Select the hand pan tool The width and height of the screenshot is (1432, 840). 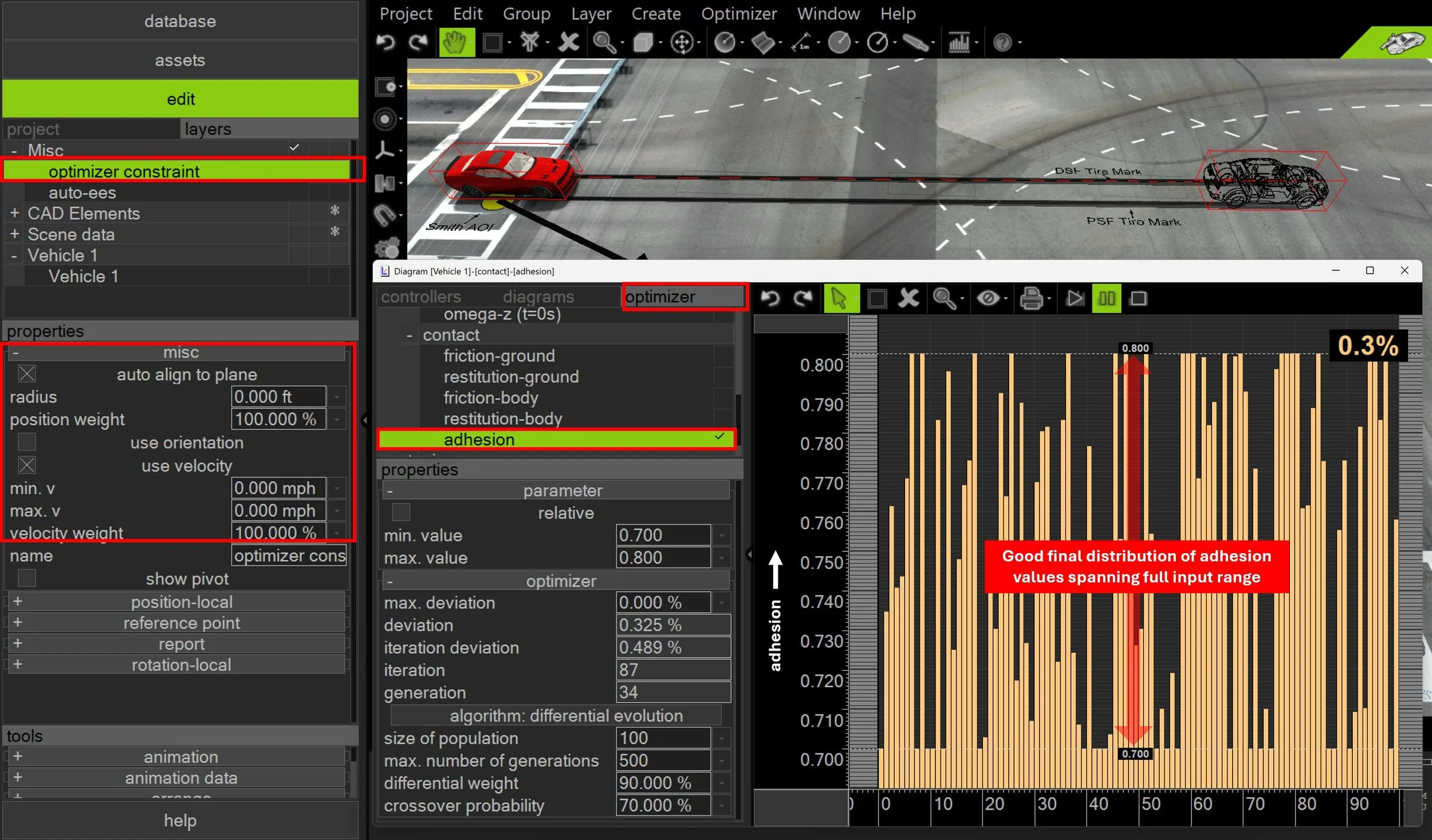pyautogui.click(x=455, y=42)
